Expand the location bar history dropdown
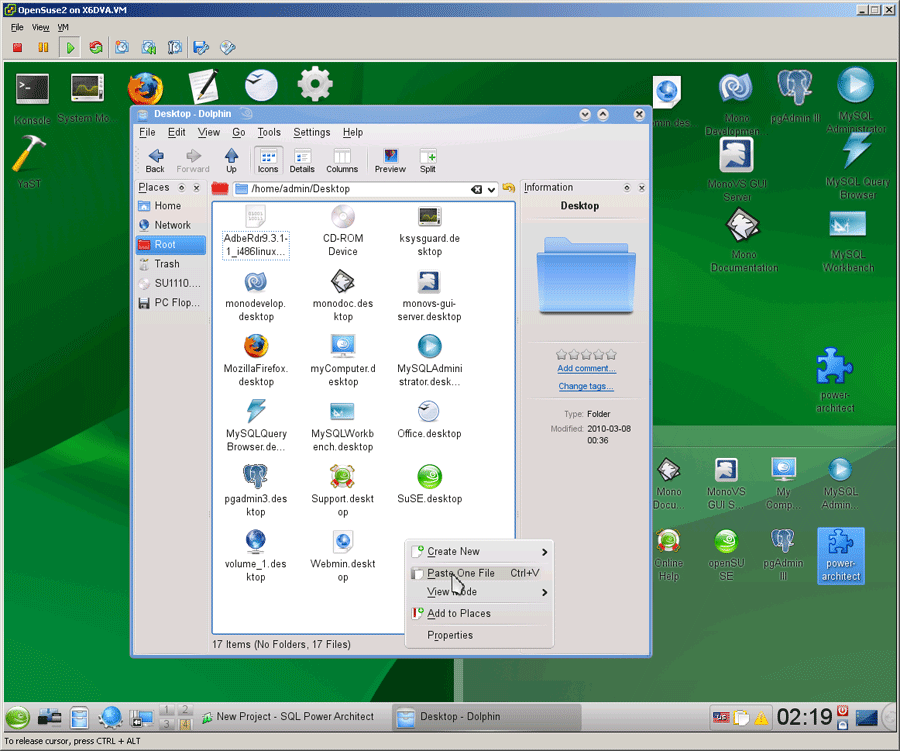 (492, 189)
